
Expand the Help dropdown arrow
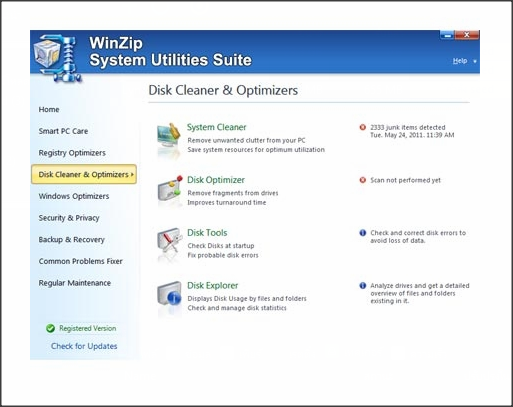tap(475, 61)
